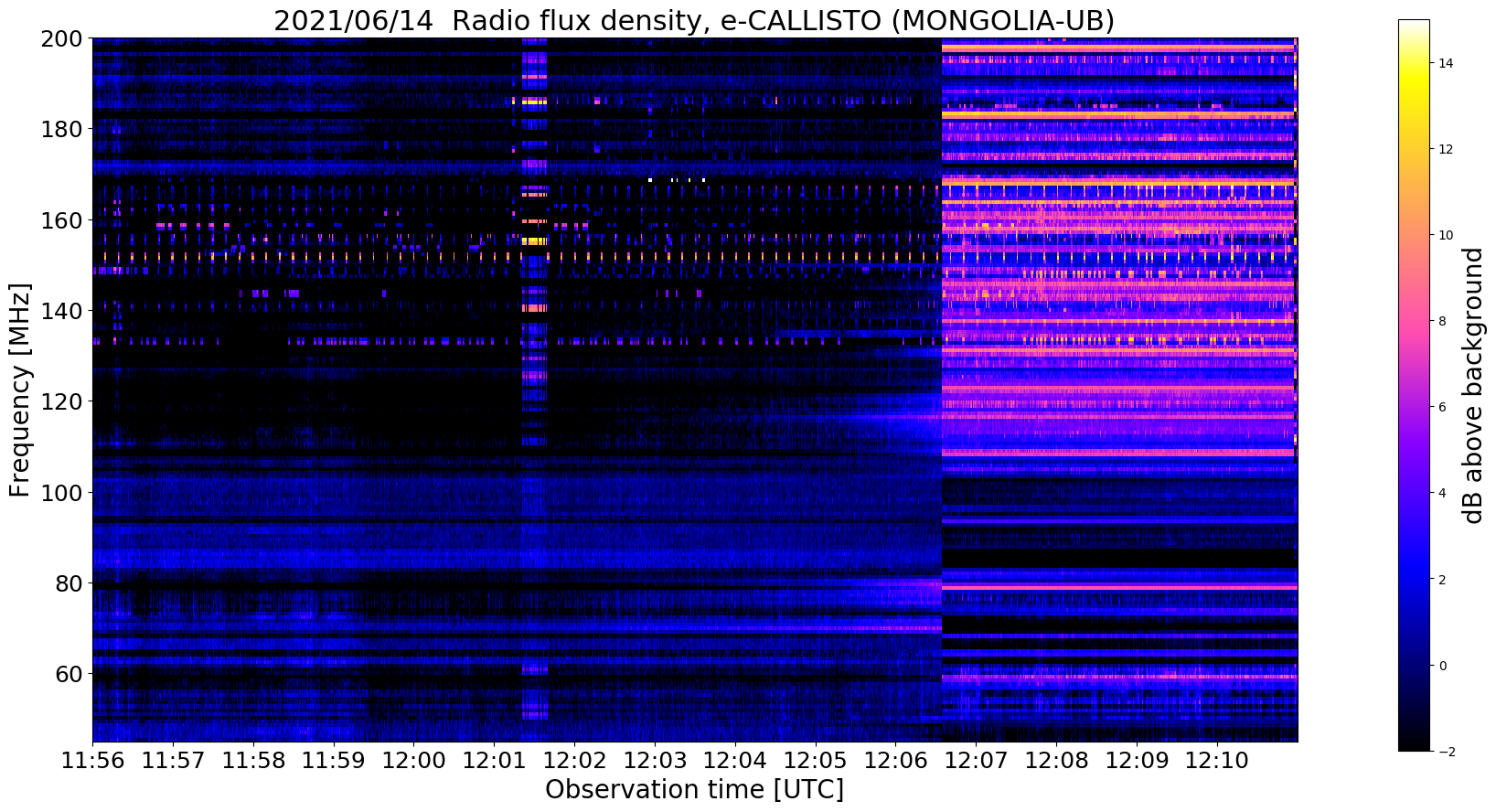Click the 120 frequency tick label
1496x812 pixels.
point(64,401)
